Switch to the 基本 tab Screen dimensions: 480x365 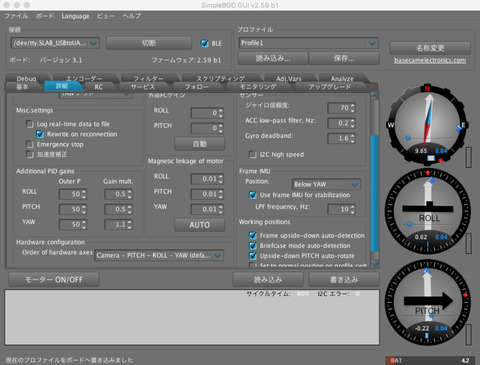[x=23, y=87]
